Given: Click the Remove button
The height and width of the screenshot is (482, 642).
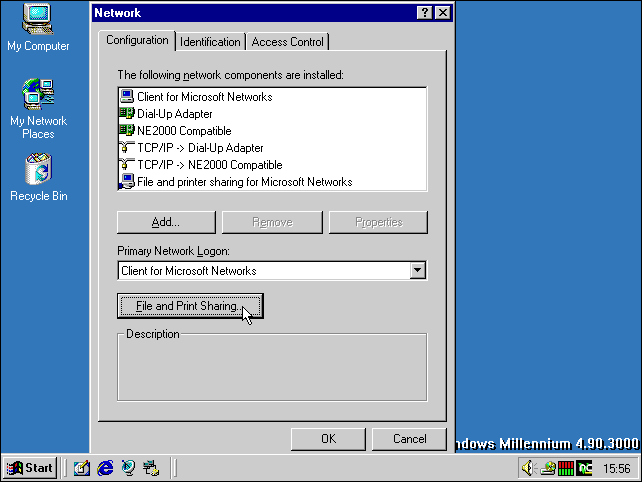Looking at the screenshot, I should (272, 222).
